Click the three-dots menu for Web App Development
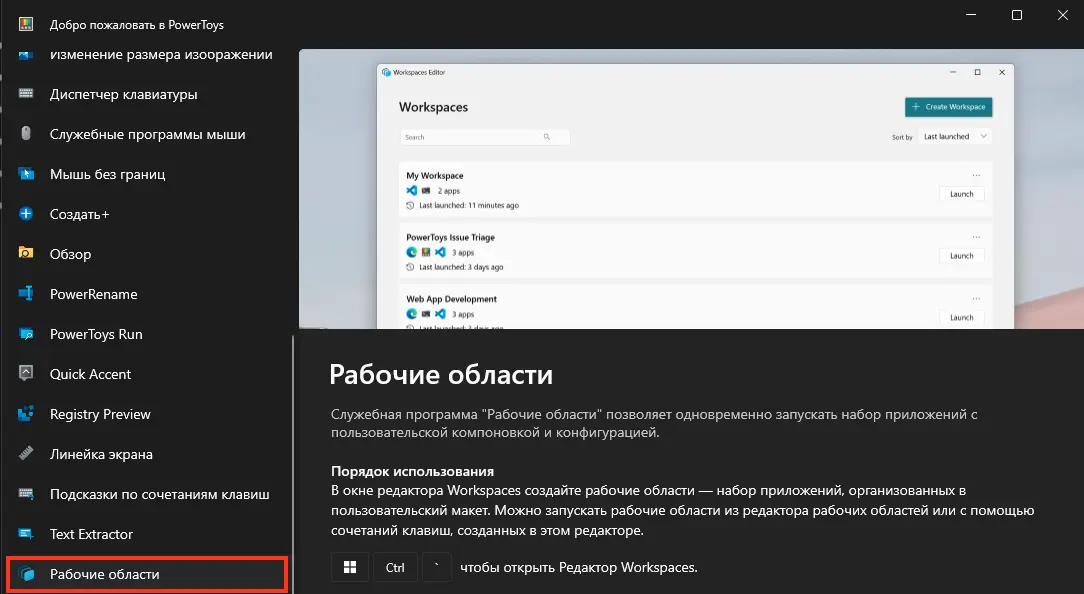Screen dimensions: 1084x594 976,298
